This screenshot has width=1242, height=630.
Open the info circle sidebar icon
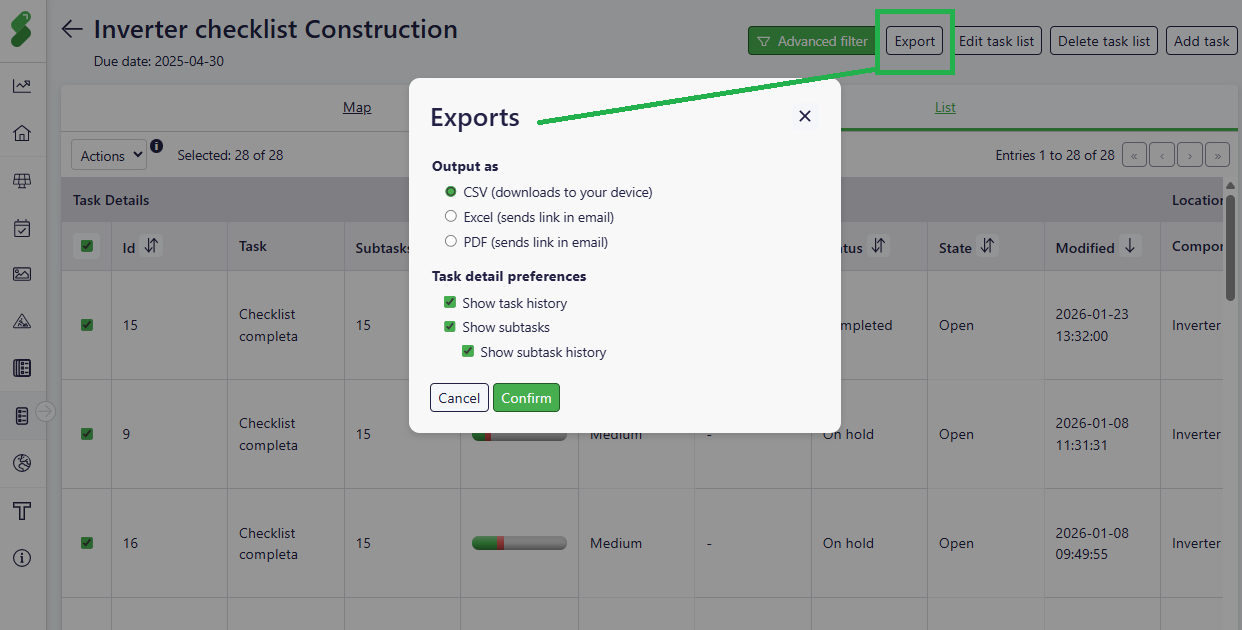click(x=22, y=558)
